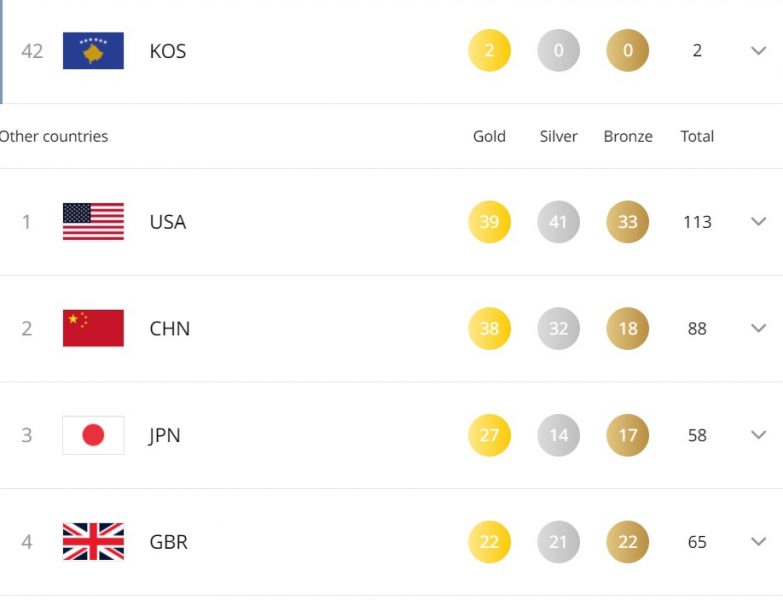Image resolution: width=783 pixels, height=600 pixels.
Task: Expand the KOS row details
Action: pyautogui.click(x=758, y=51)
